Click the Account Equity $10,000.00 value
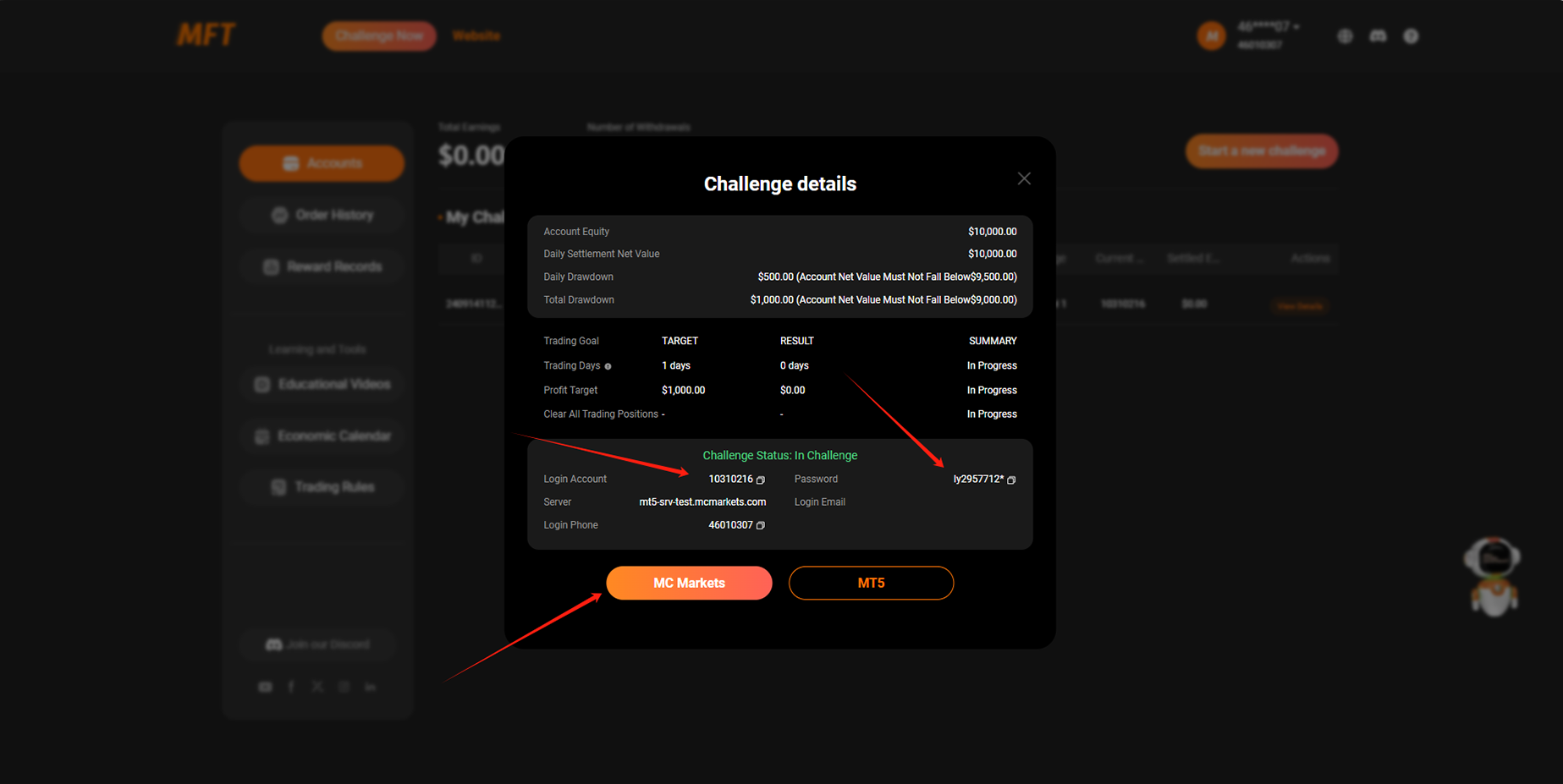Image resolution: width=1563 pixels, height=784 pixels. click(993, 232)
